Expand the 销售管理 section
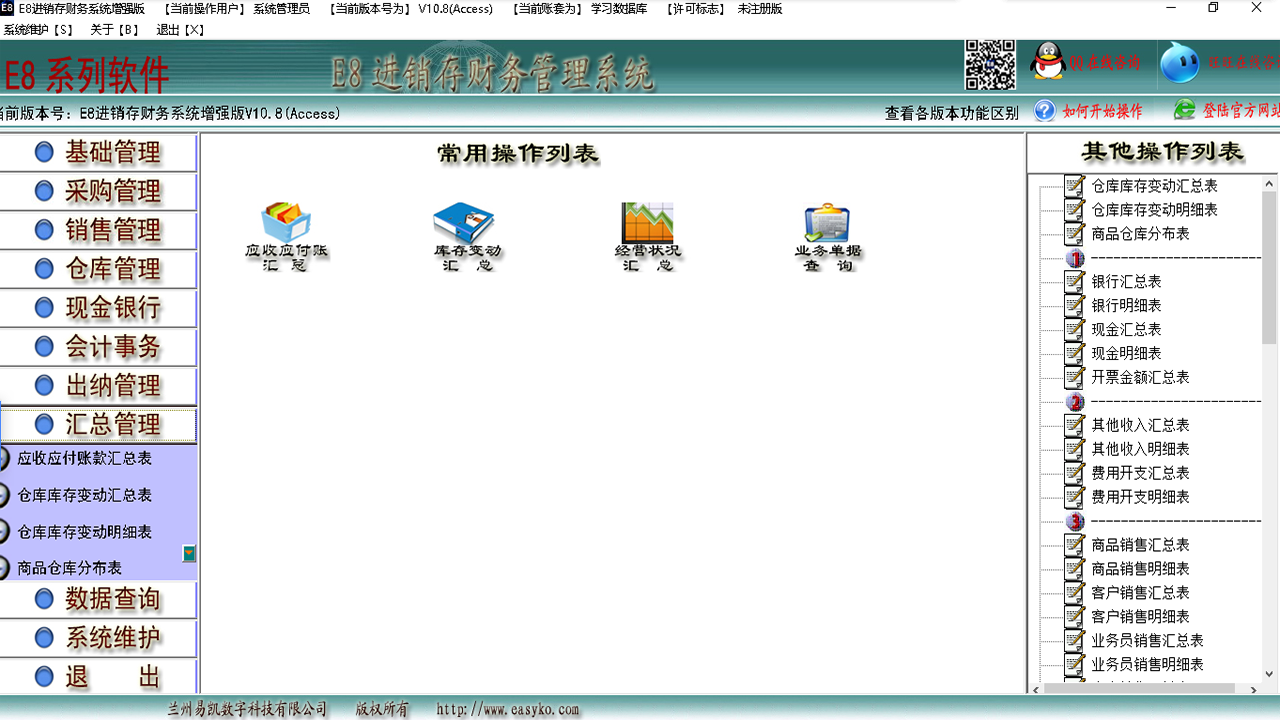The image size is (1280, 720). point(97,229)
